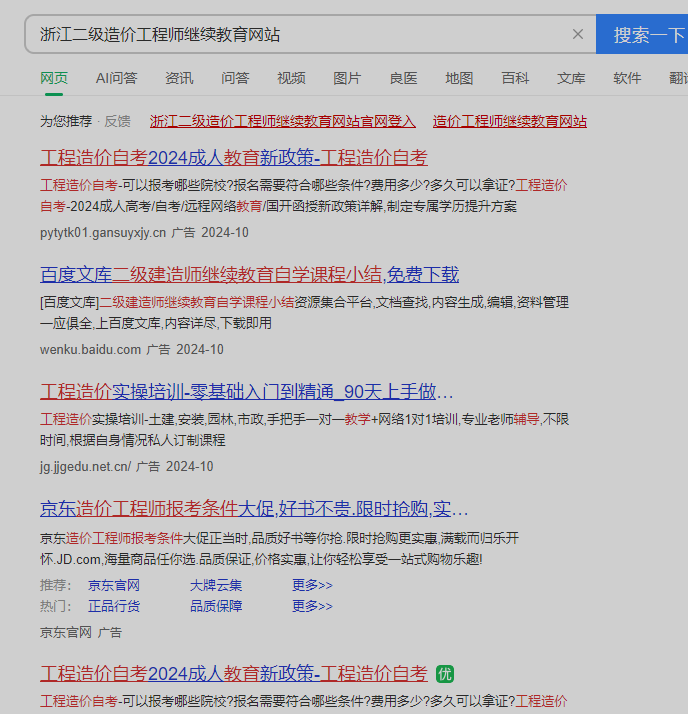Open suggested search 浙江二级造价工程师继续教育网站官网登入
Image resolution: width=688 pixels, height=714 pixels.
282,122
